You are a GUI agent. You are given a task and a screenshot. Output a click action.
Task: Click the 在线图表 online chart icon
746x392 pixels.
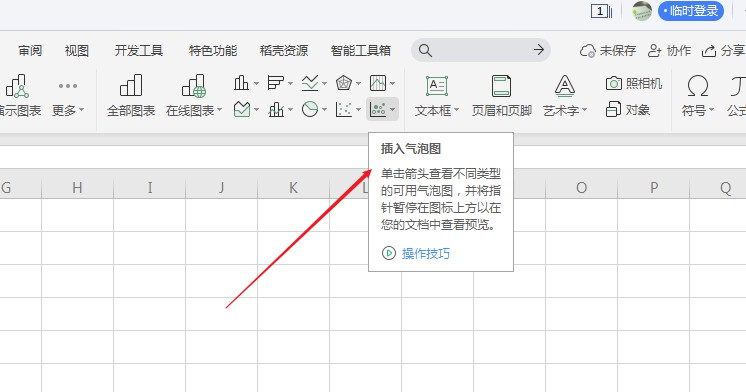click(193, 86)
